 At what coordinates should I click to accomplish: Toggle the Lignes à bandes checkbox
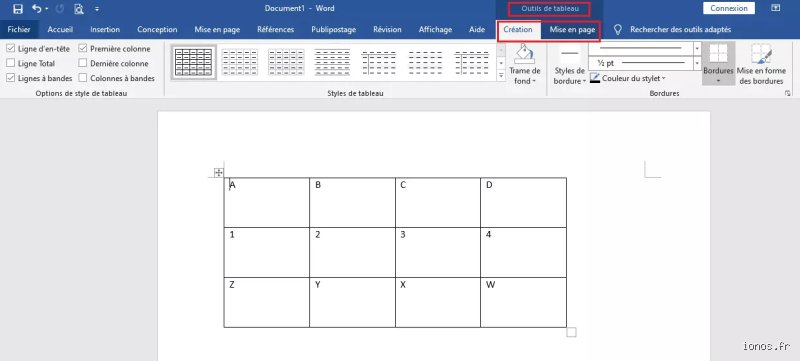tap(11, 79)
